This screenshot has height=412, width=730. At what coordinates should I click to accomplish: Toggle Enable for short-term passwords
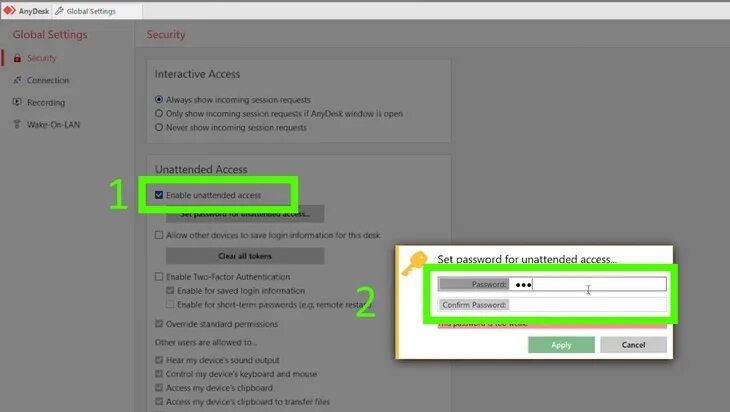click(x=170, y=304)
